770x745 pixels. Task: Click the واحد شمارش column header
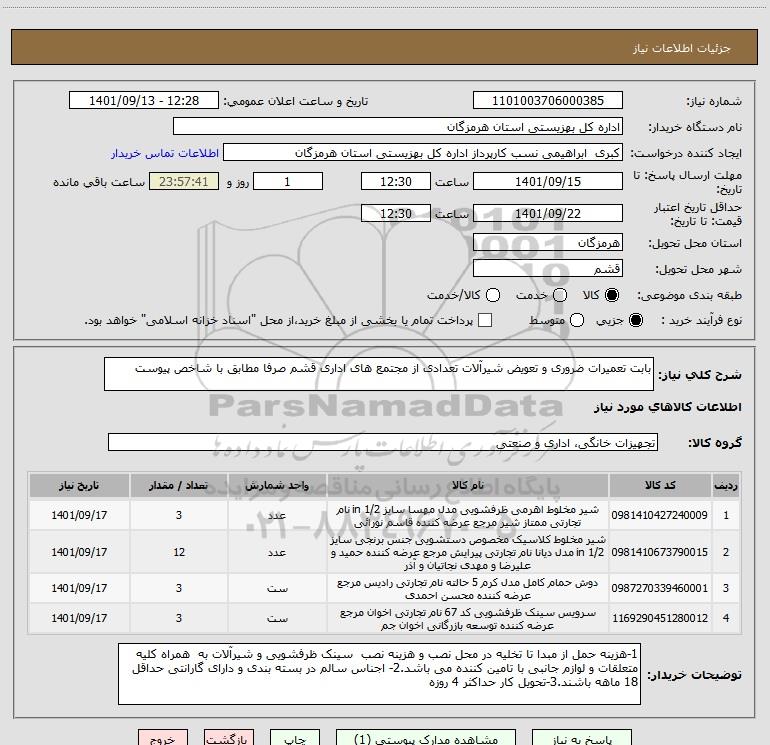pyautogui.click(x=277, y=485)
